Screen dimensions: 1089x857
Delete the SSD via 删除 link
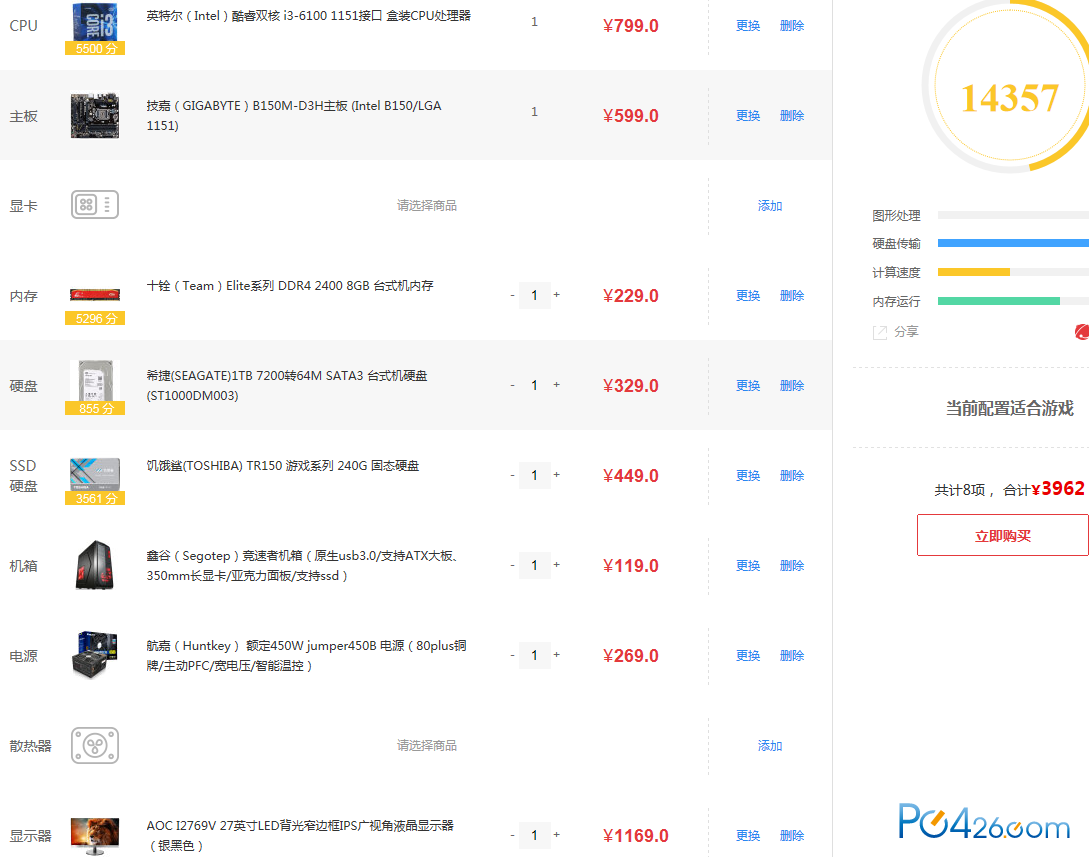pos(792,475)
